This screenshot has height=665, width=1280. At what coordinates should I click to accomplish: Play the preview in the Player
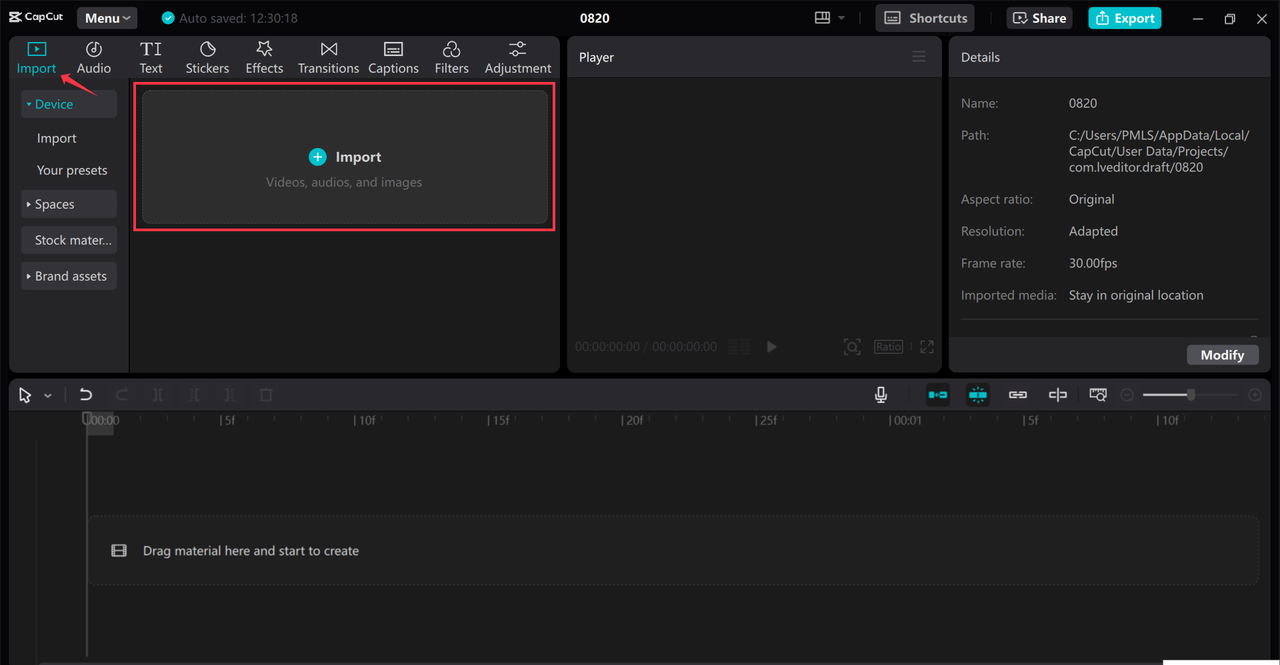pos(771,347)
